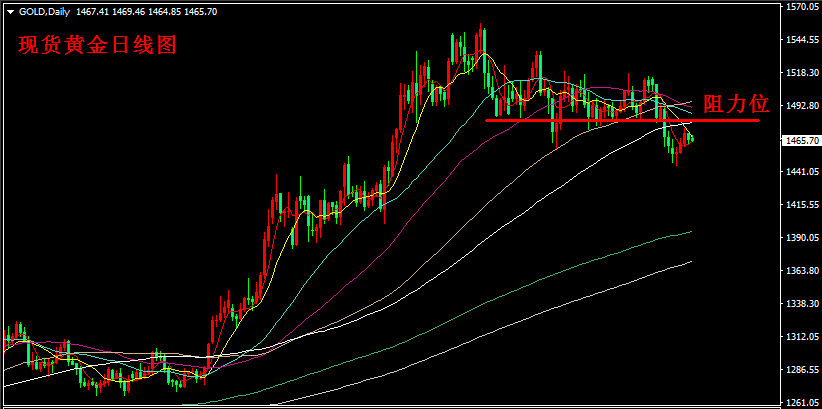Click the 1492.80 price axis label
Screen dimensions: 822x409
[803, 106]
